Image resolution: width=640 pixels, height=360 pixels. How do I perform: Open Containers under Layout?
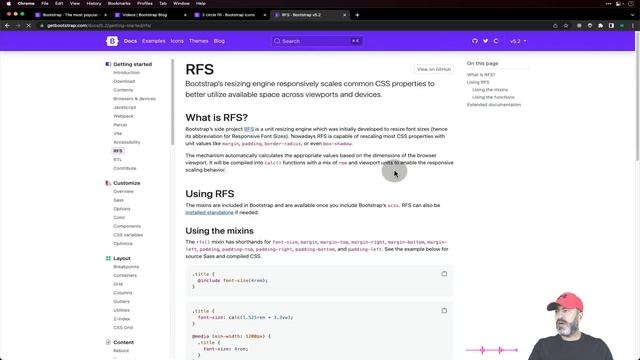click(125, 276)
